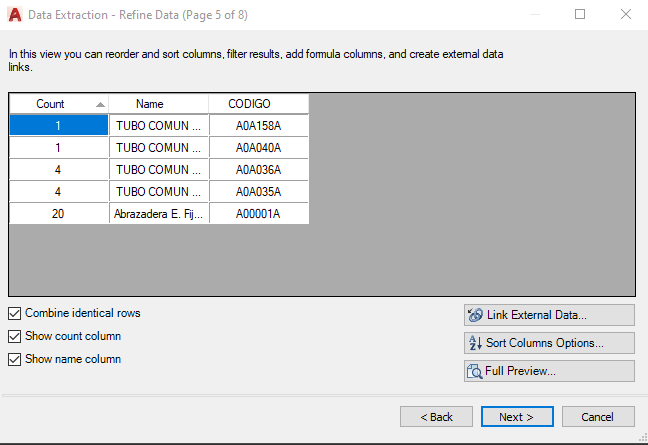Select the Name cell in A0A040A row
648x445 pixels.
coord(159,148)
